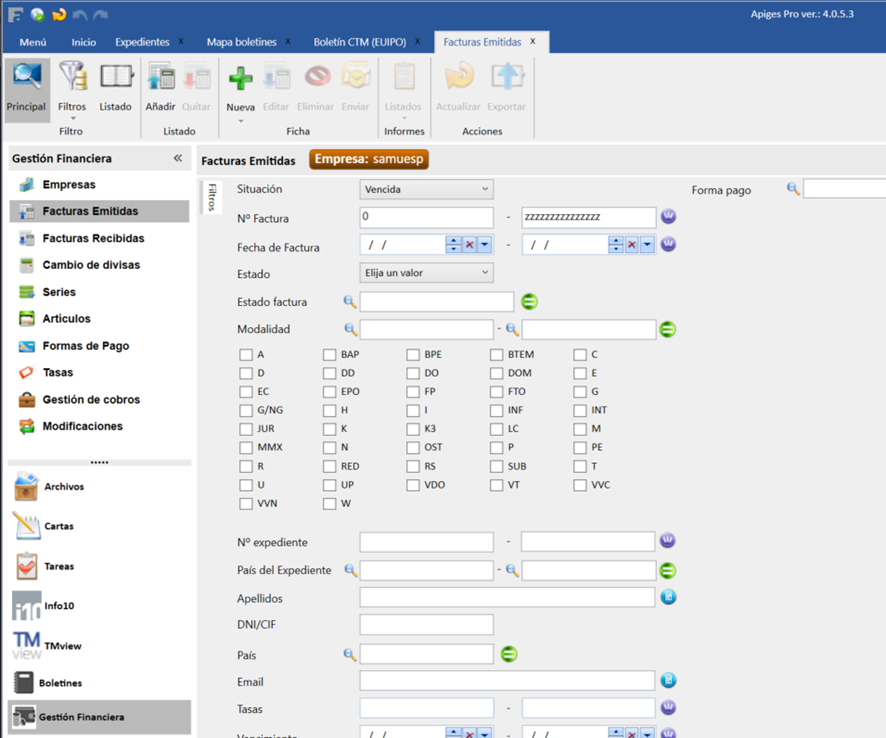Open the Situación dropdown showing Vencida
This screenshot has height=738, width=886.
pos(426,189)
